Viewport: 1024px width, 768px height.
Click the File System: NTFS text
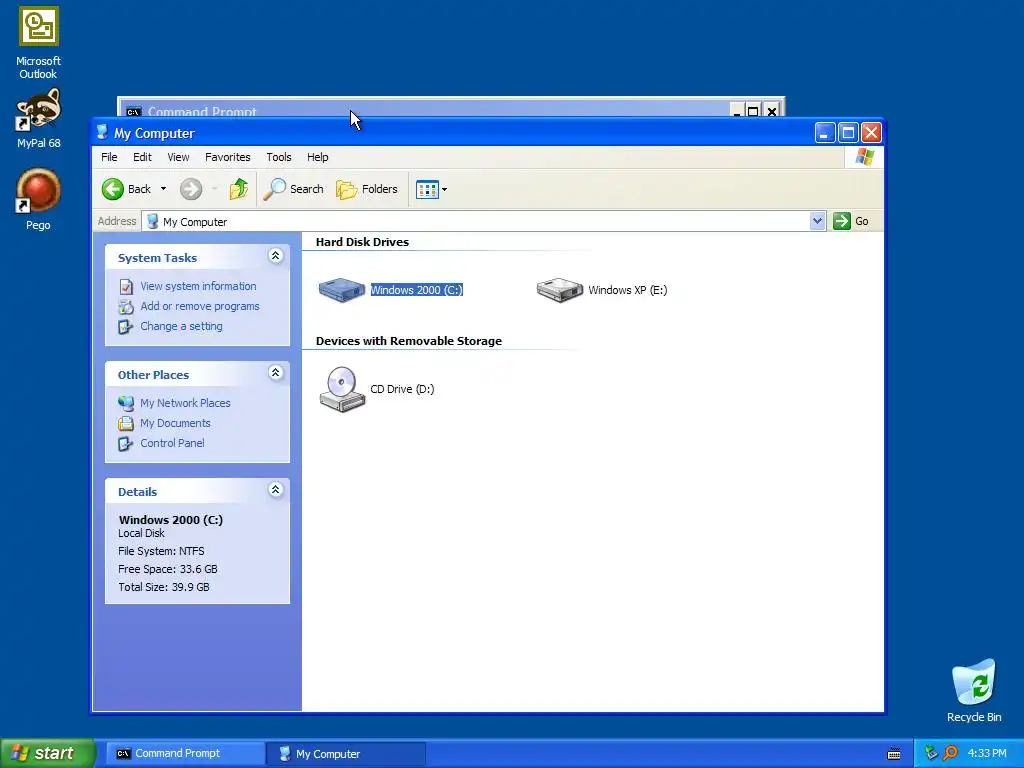coord(161,551)
